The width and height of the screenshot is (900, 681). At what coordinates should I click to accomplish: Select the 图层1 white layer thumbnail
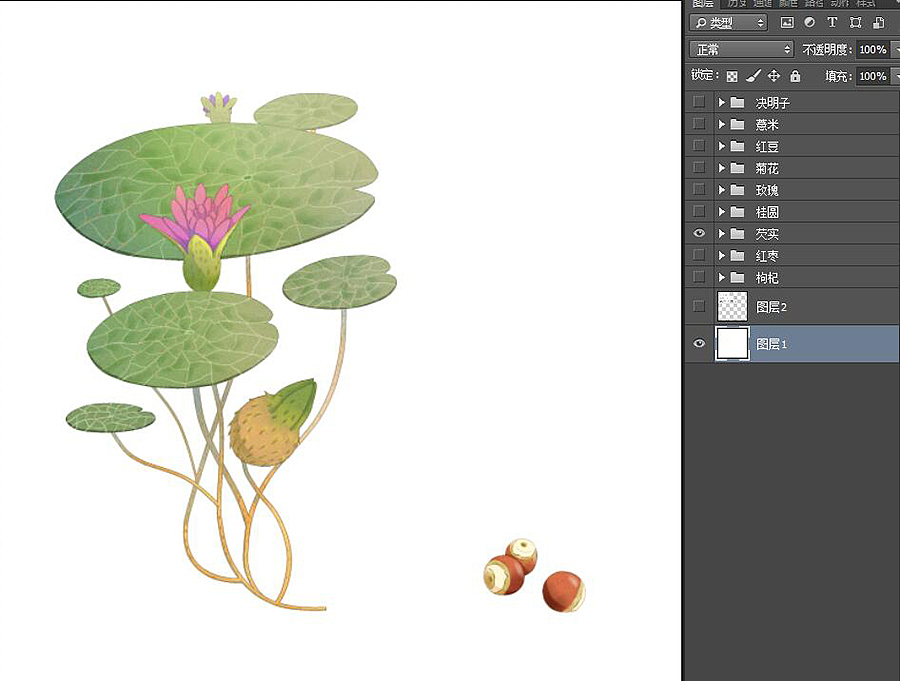[732, 343]
